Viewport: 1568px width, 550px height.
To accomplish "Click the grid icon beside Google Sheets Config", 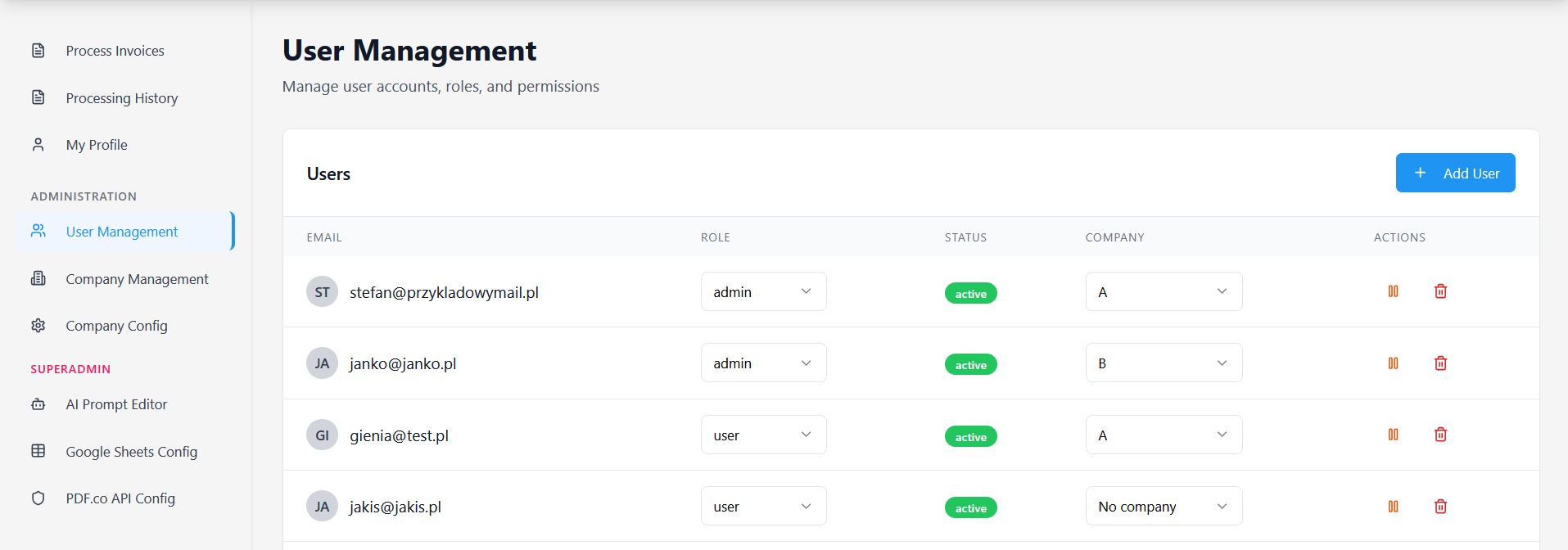I will tap(38, 451).
